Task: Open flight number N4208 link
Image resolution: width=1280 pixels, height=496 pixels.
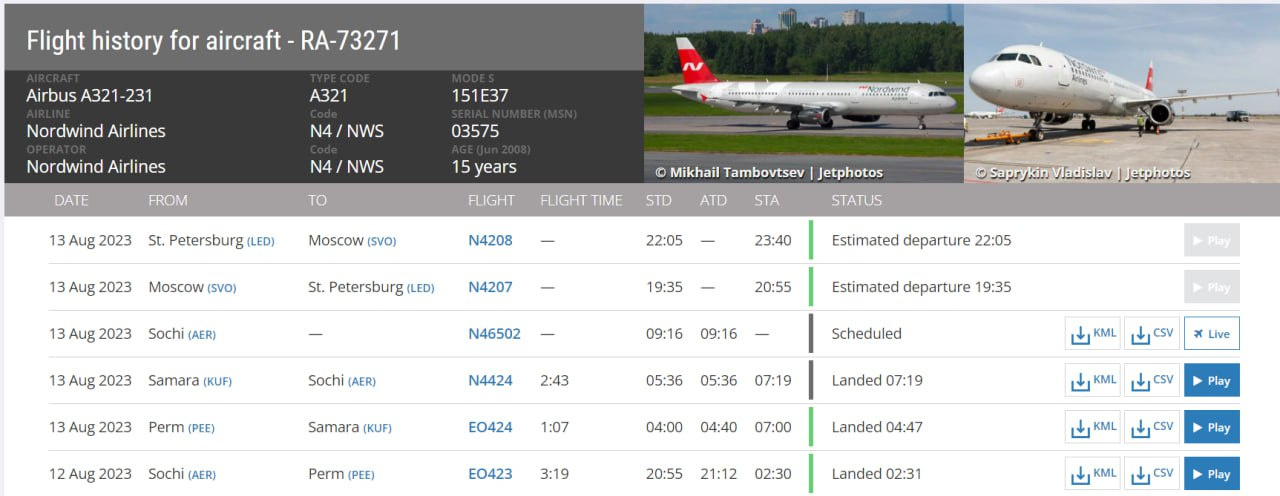Action: [x=490, y=240]
